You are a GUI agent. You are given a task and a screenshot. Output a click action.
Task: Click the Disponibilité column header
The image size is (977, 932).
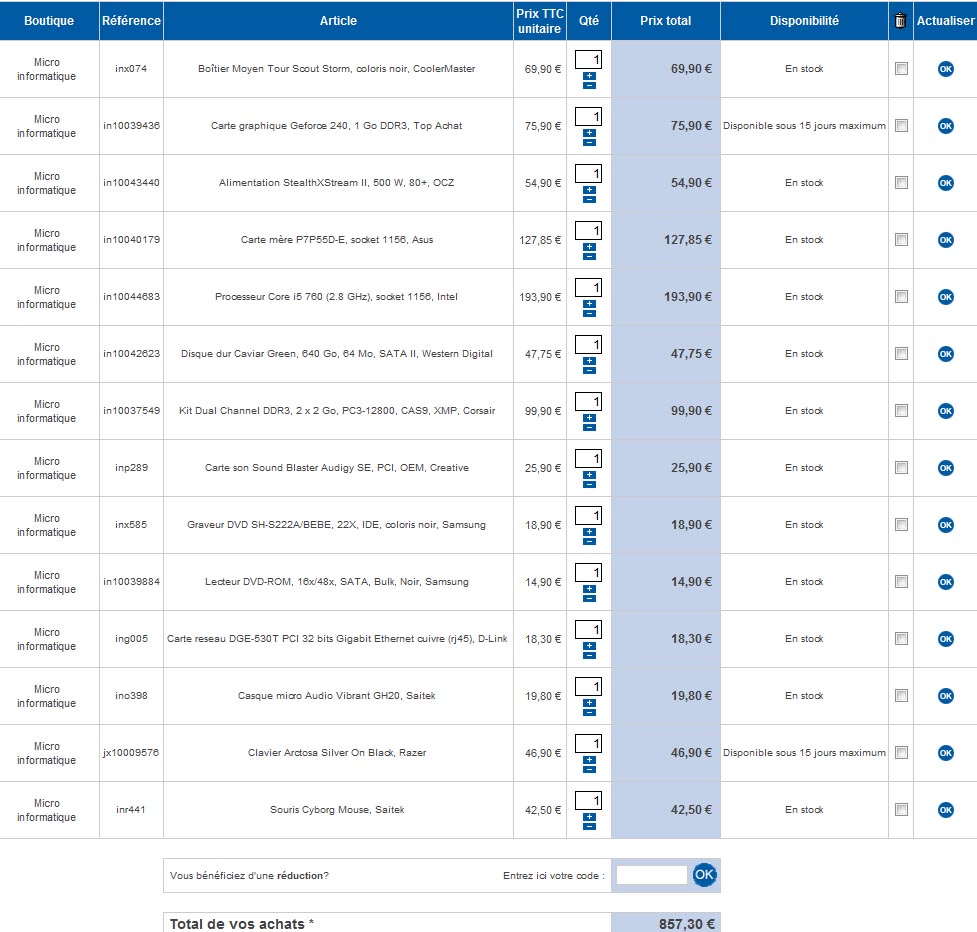804,20
